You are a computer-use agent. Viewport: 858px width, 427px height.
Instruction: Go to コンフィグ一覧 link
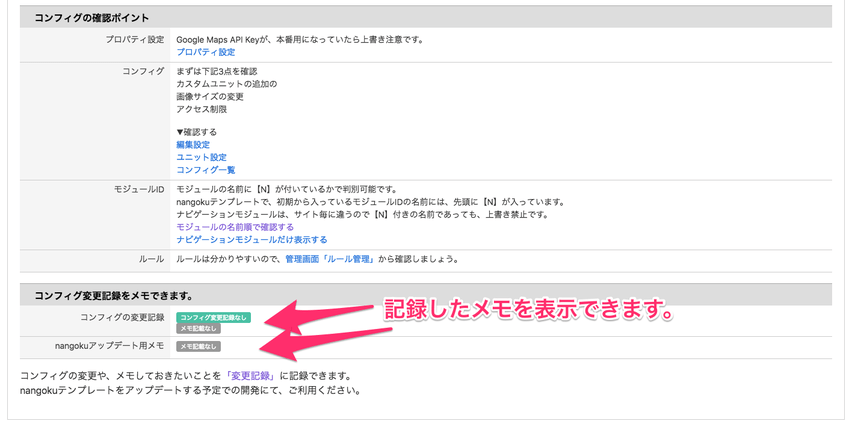coord(206,170)
